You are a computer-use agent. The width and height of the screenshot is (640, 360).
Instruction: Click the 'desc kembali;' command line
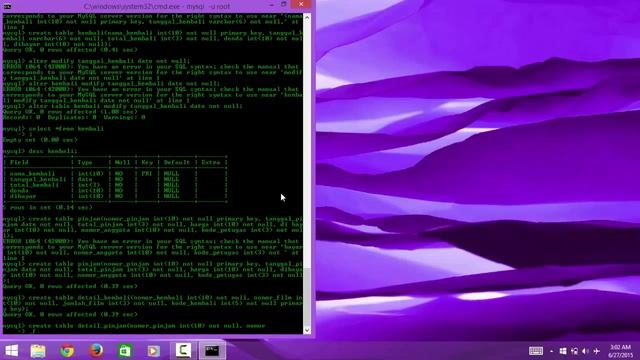(40, 151)
